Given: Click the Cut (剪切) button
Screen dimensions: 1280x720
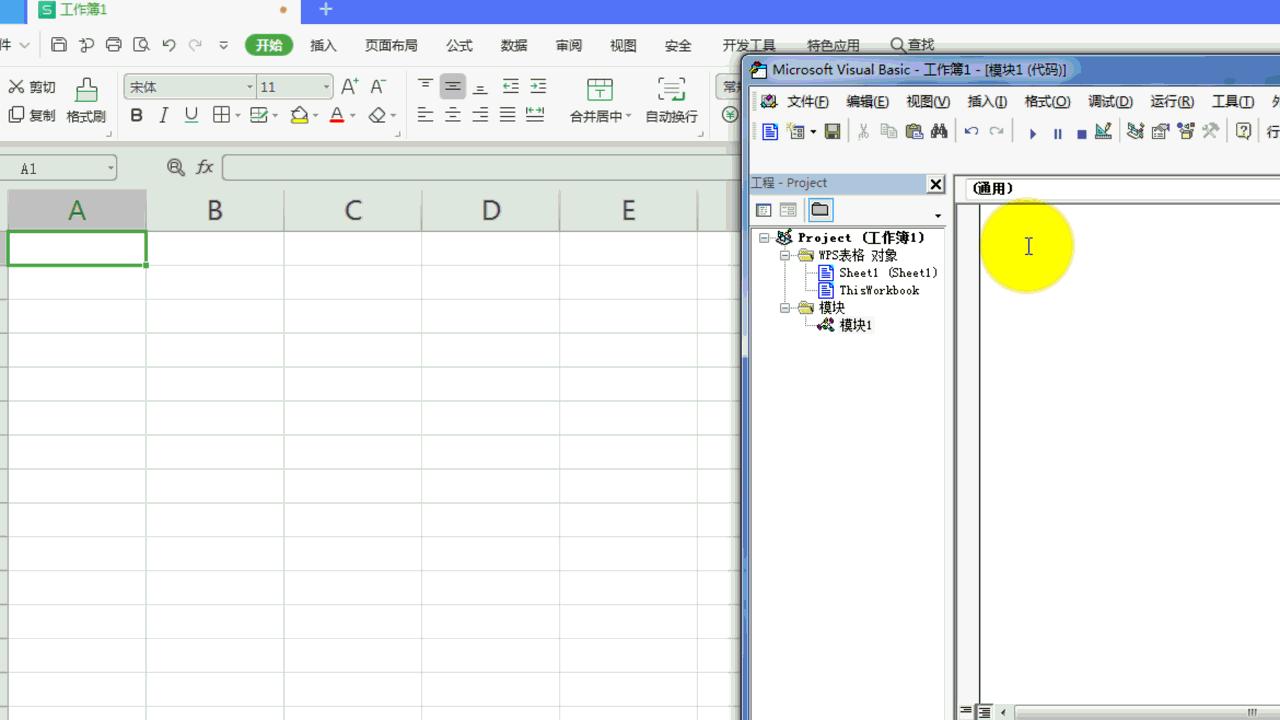Looking at the screenshot, I should tap(32, 87).
